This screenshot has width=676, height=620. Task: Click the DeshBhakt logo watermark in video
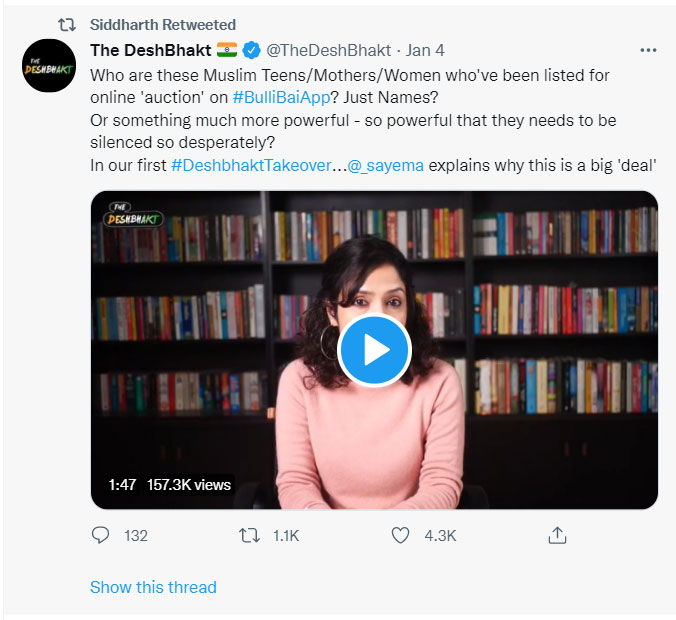click(134, 212)
